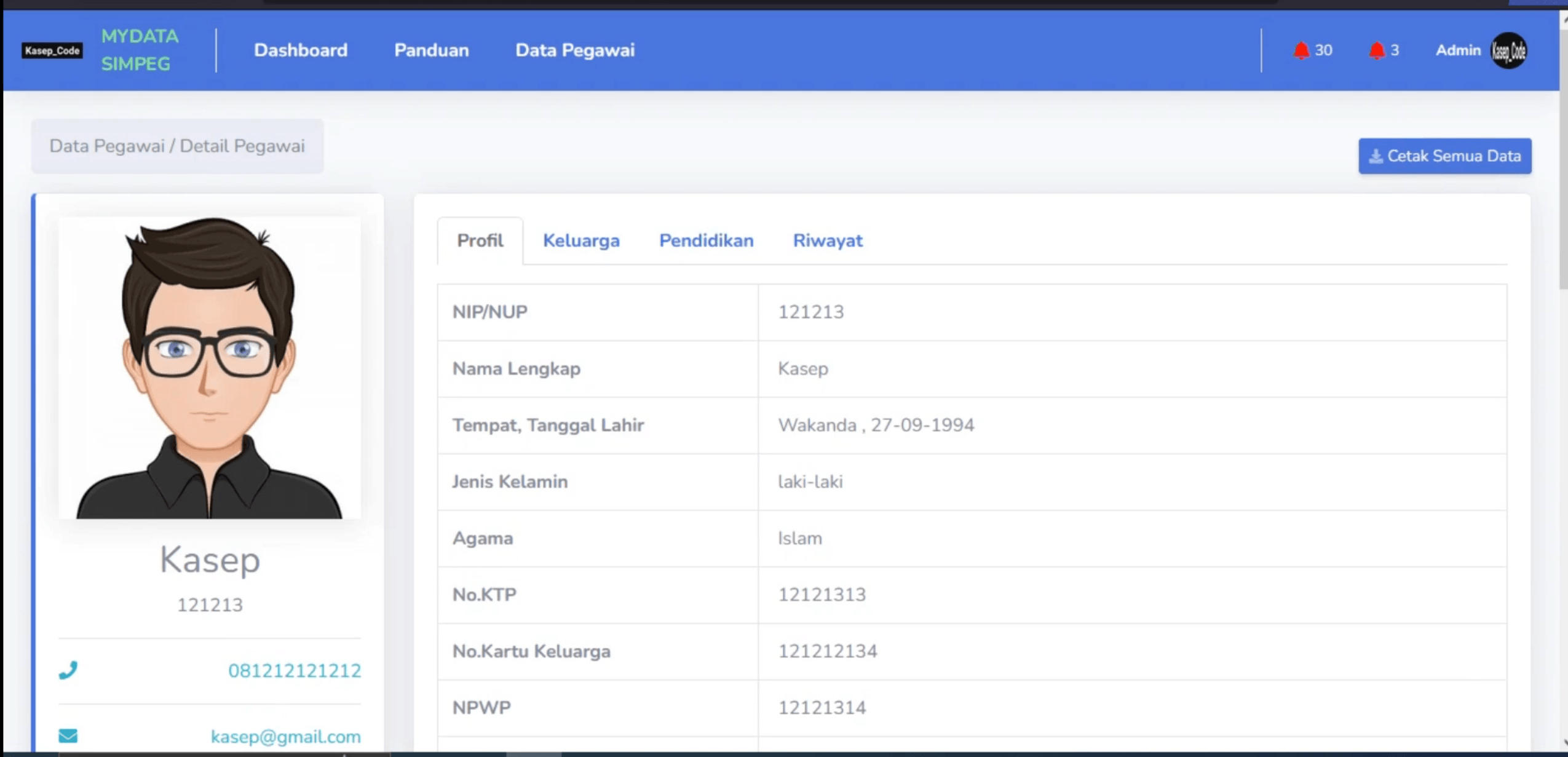Viewport: 1568px width, 757px height.
Task: Click the value laki-laki
Action: click(810, 482)
